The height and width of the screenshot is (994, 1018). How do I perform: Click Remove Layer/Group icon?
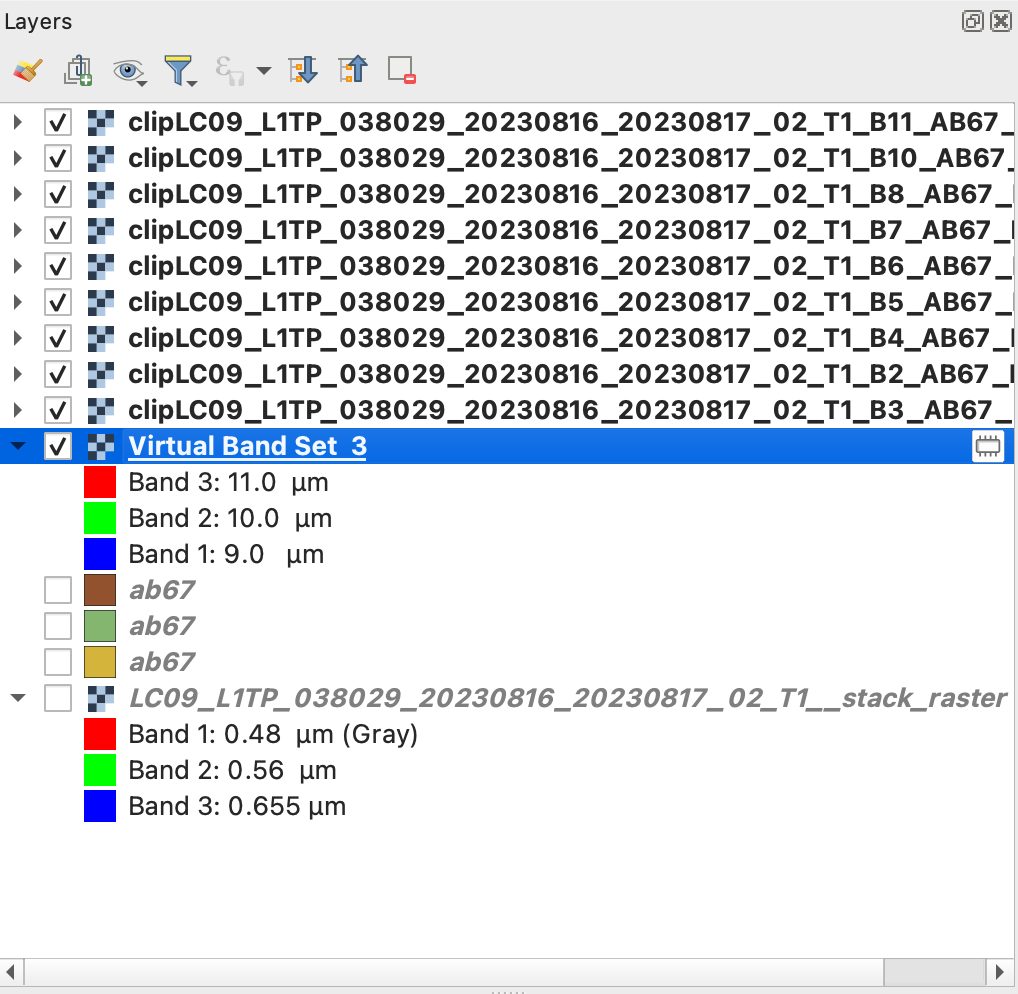402,70
